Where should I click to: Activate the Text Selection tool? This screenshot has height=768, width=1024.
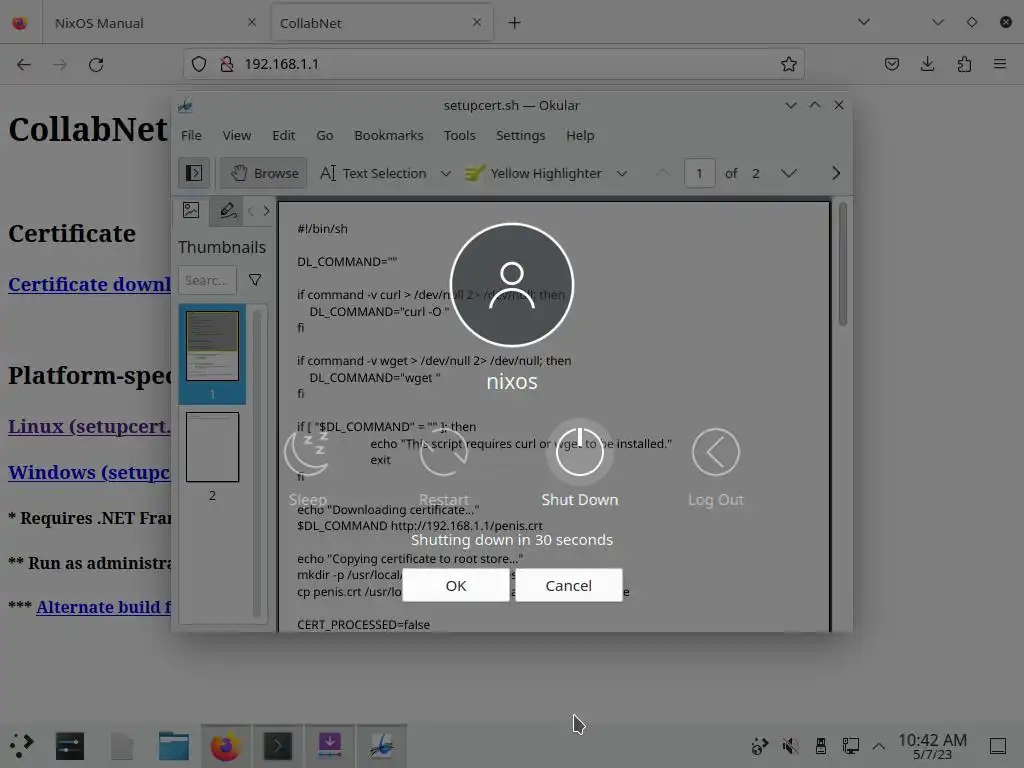click(373, 173)
